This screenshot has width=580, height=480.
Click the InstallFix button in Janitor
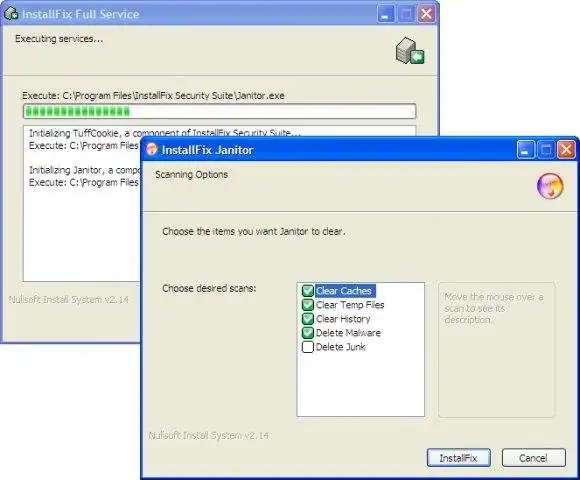[x=459, y=458]
